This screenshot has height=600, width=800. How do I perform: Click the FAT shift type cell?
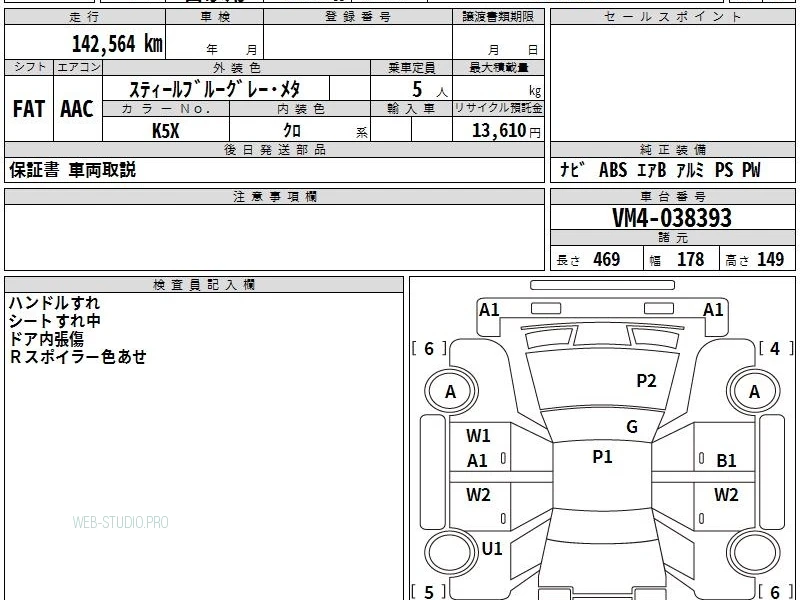(29, 109)
